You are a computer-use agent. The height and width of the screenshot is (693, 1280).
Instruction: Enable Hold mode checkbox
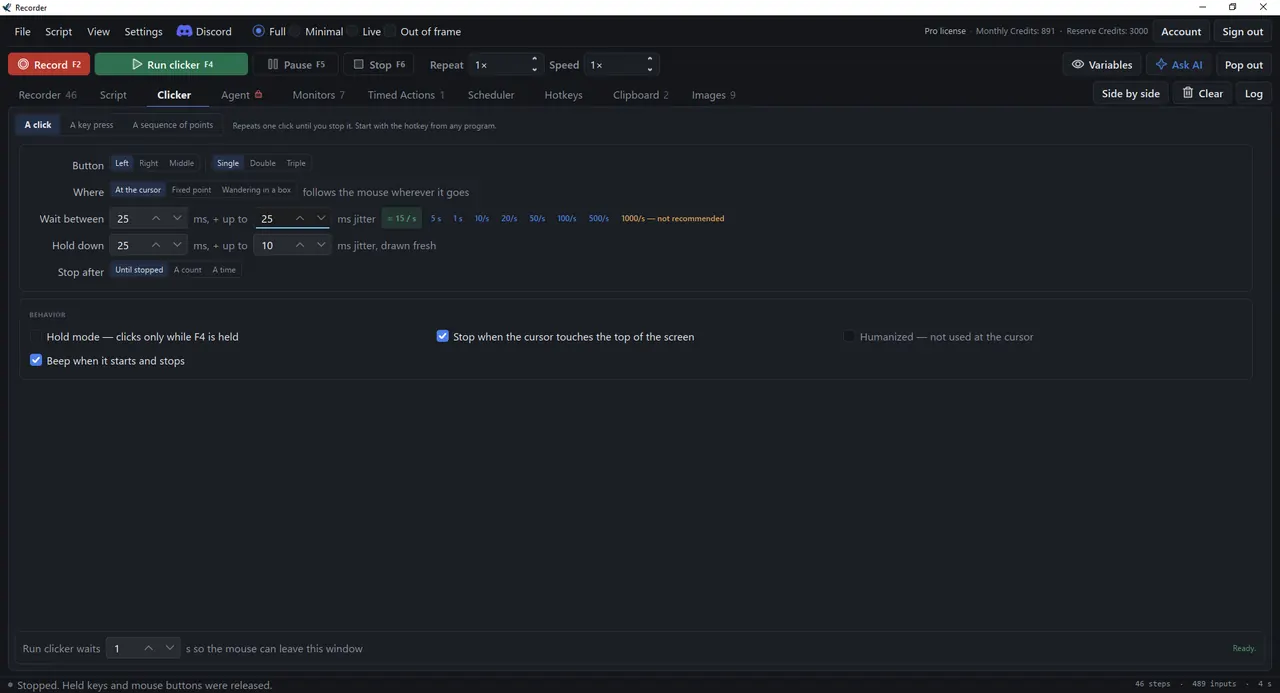click(x=36, y=337)
